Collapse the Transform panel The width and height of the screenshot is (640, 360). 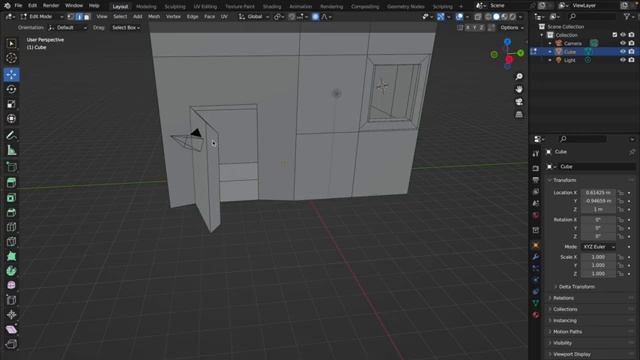coord(564,180)
